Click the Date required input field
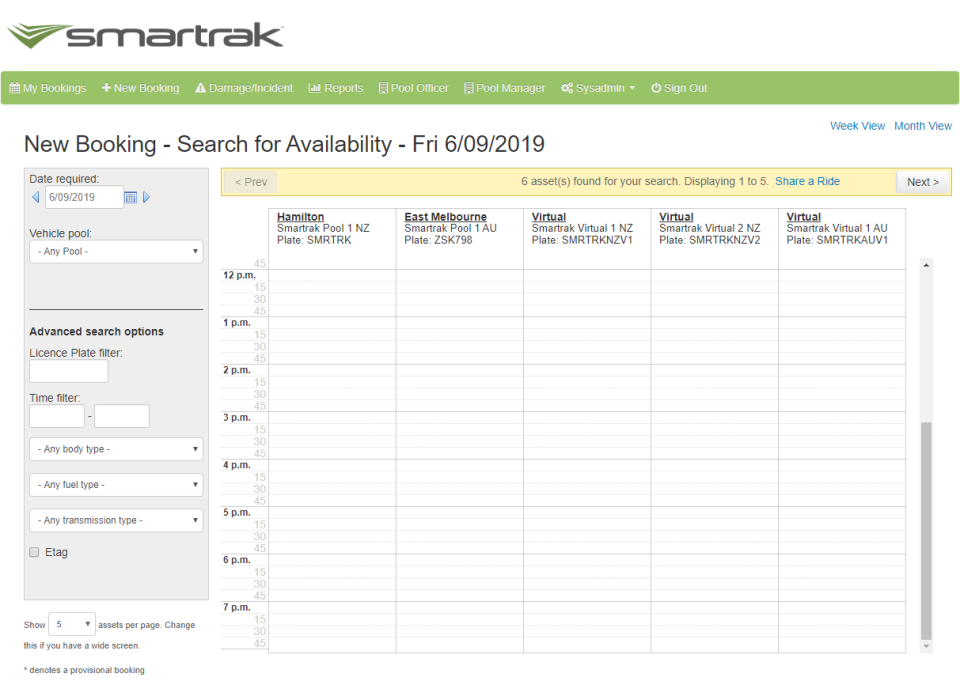This screenshot has width=960, height=681. point(84,197)
